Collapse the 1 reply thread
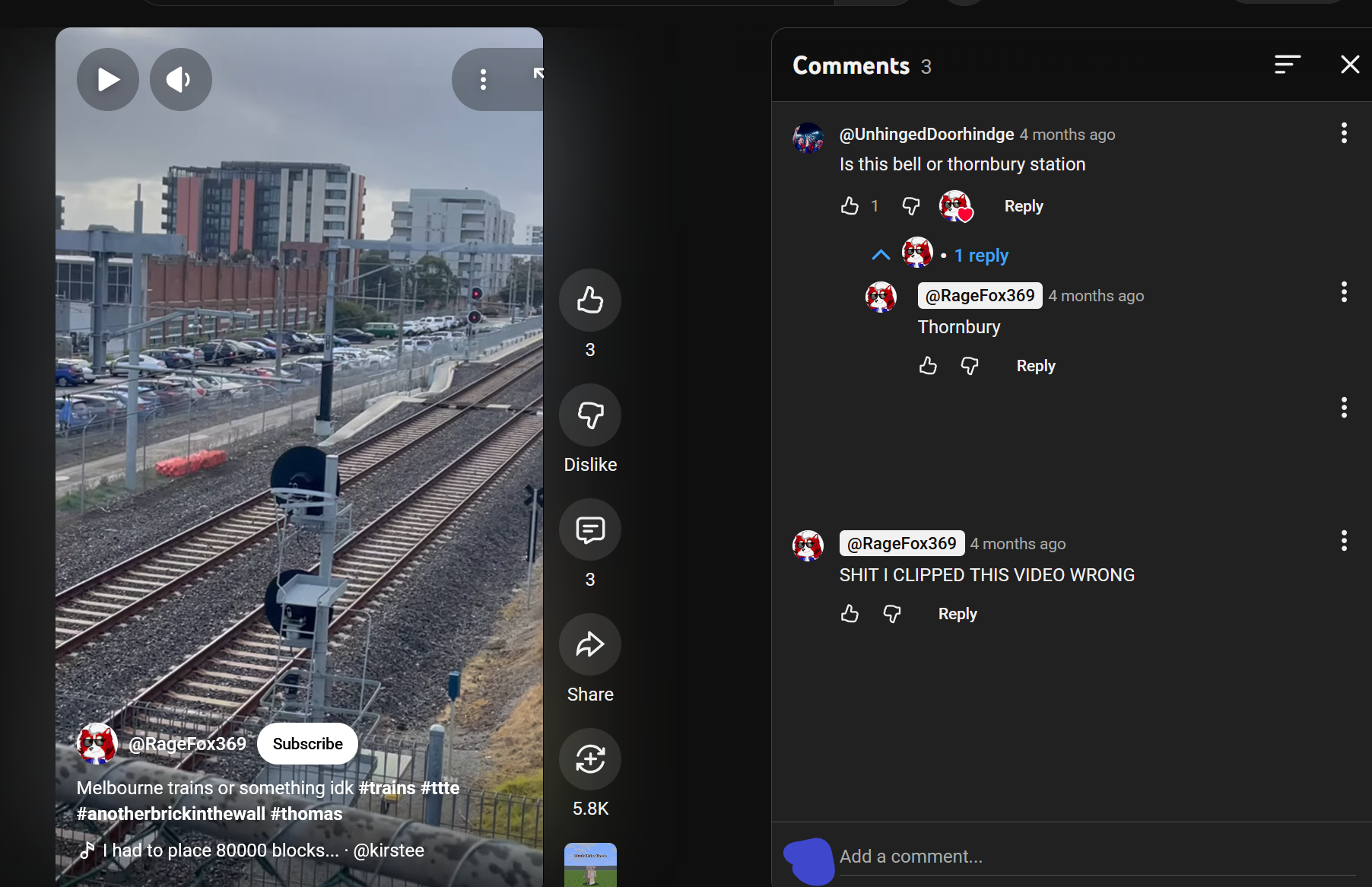The width and height of the screenshot is (1372, 887). coord(881,256)
